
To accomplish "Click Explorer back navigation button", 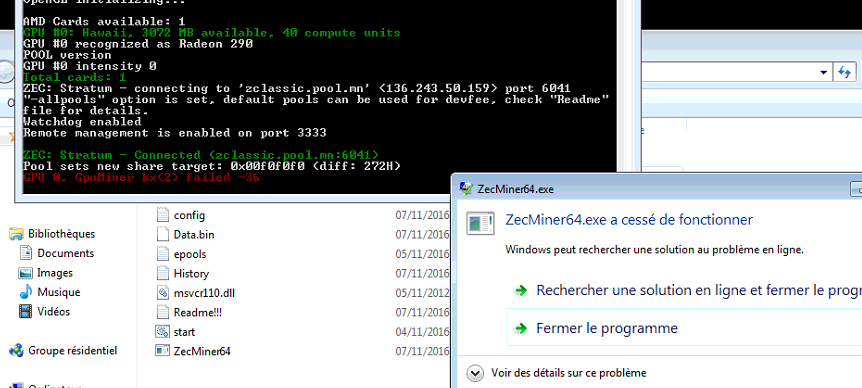I will point(5,72).
